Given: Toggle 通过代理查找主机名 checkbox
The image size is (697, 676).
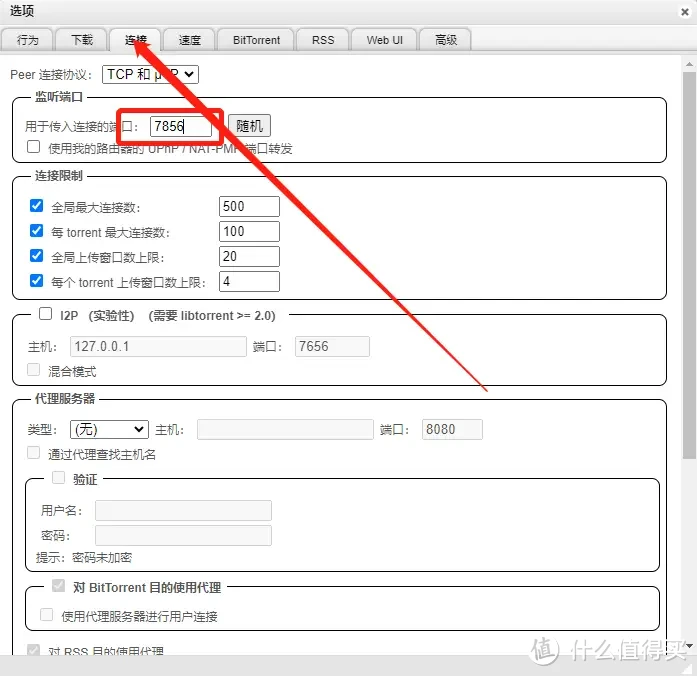Looking at the screenshot, I should pyautogui.click(x=33, y=453).
